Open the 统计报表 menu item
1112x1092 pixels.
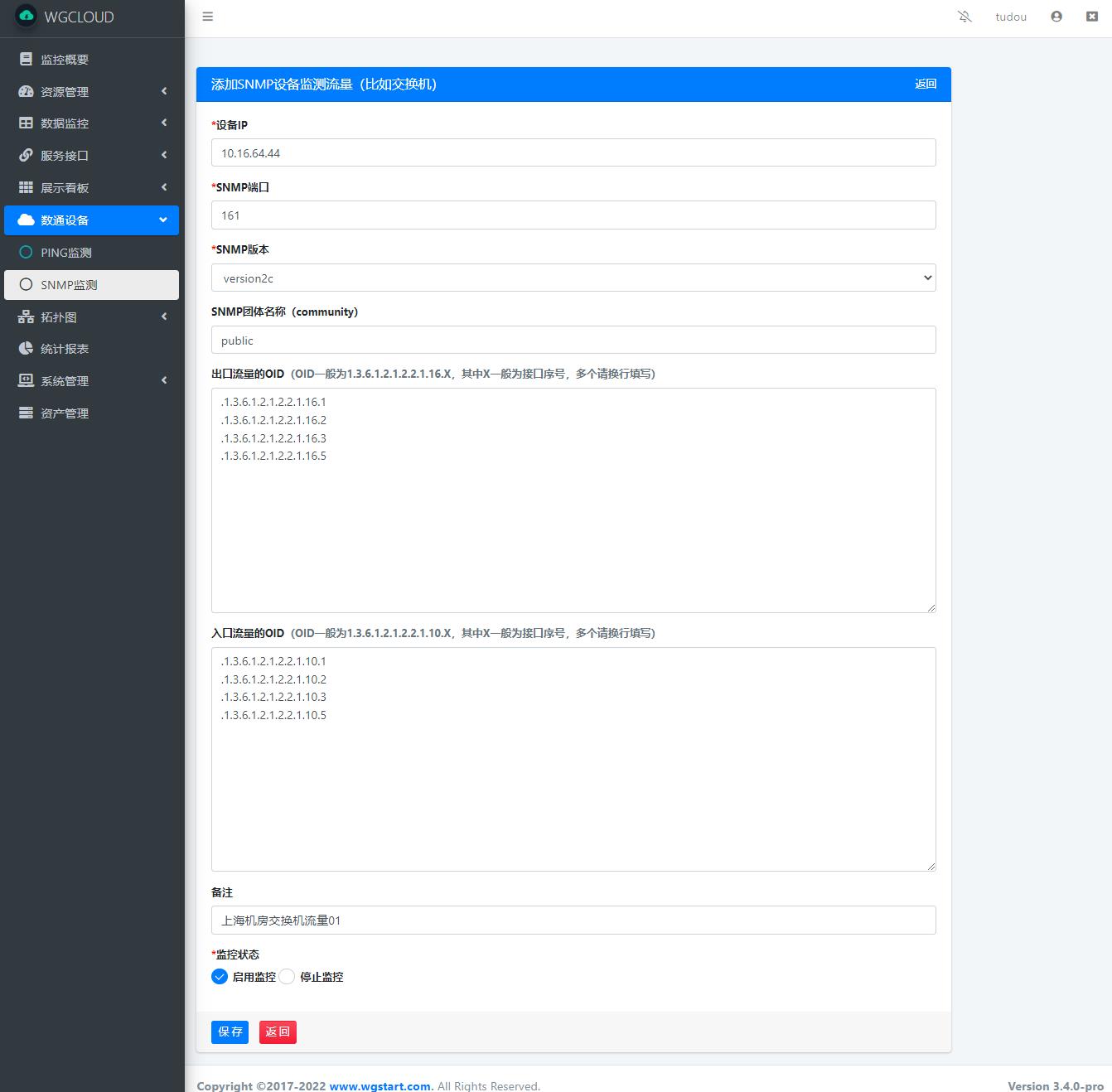coord(91,349)
